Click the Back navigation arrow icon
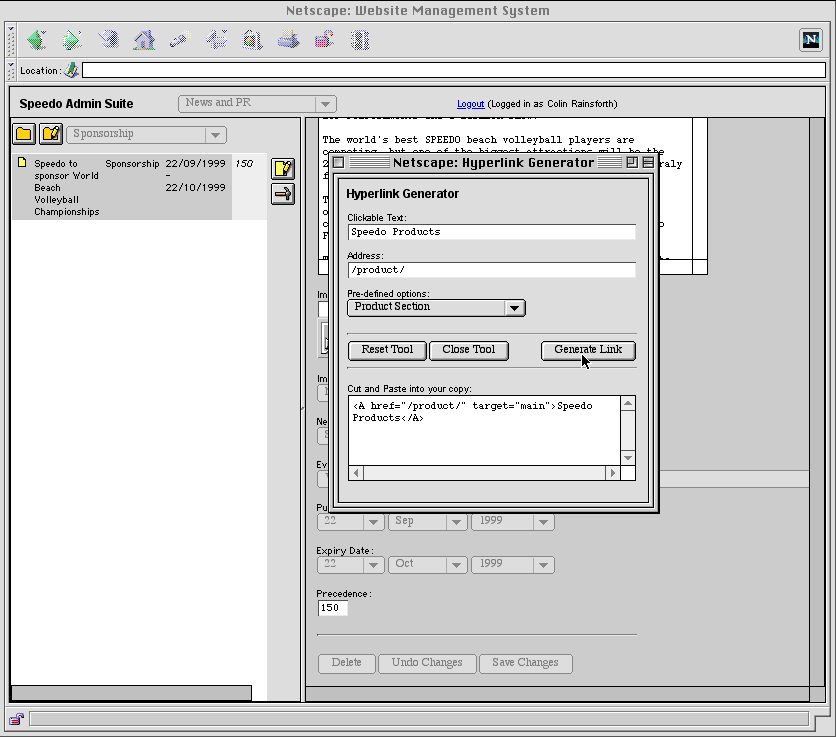 tap(36, 40)
